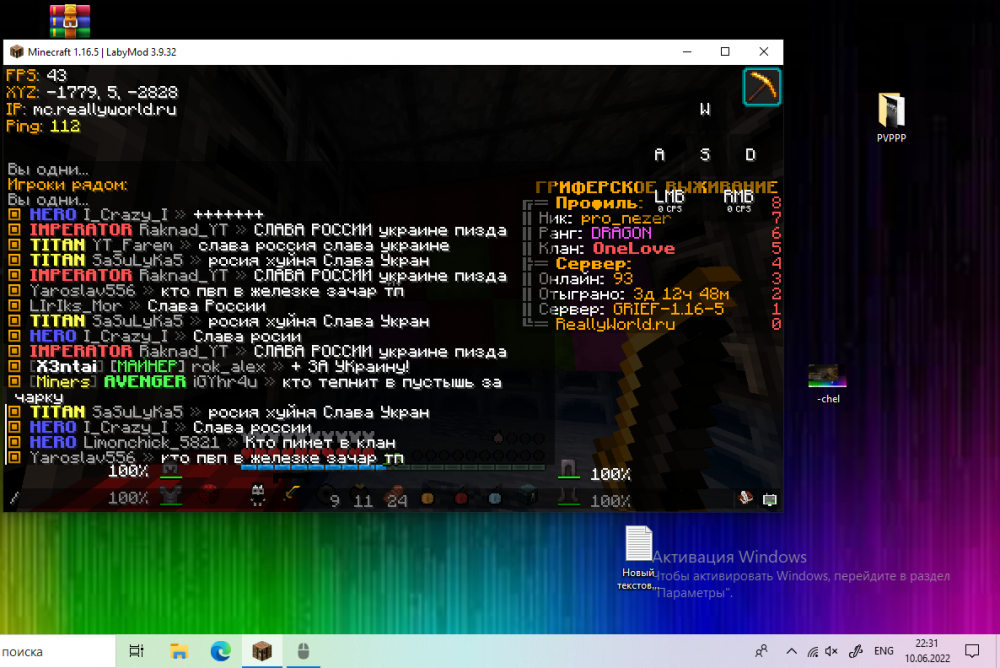Click the mouse app icon in taskbar

point(304,651)
